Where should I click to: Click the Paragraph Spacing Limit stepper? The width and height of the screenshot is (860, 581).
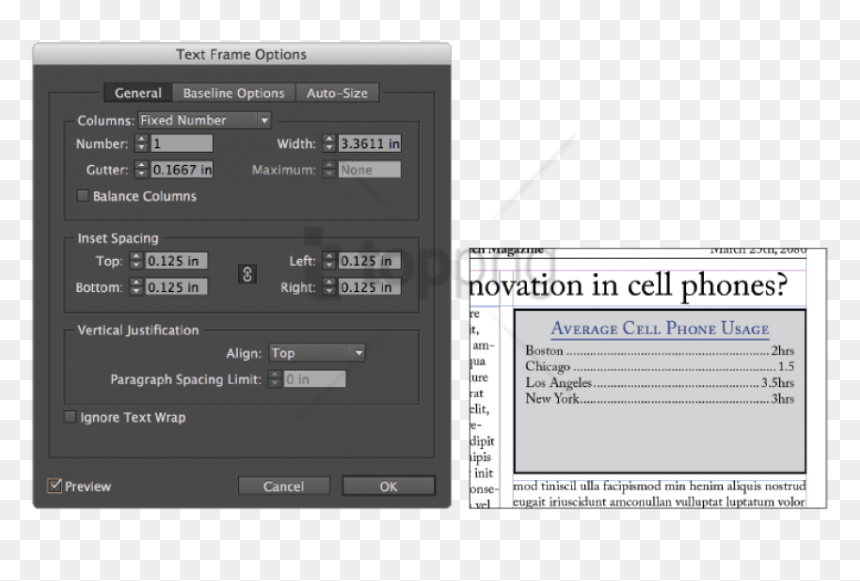coord(274,379)
